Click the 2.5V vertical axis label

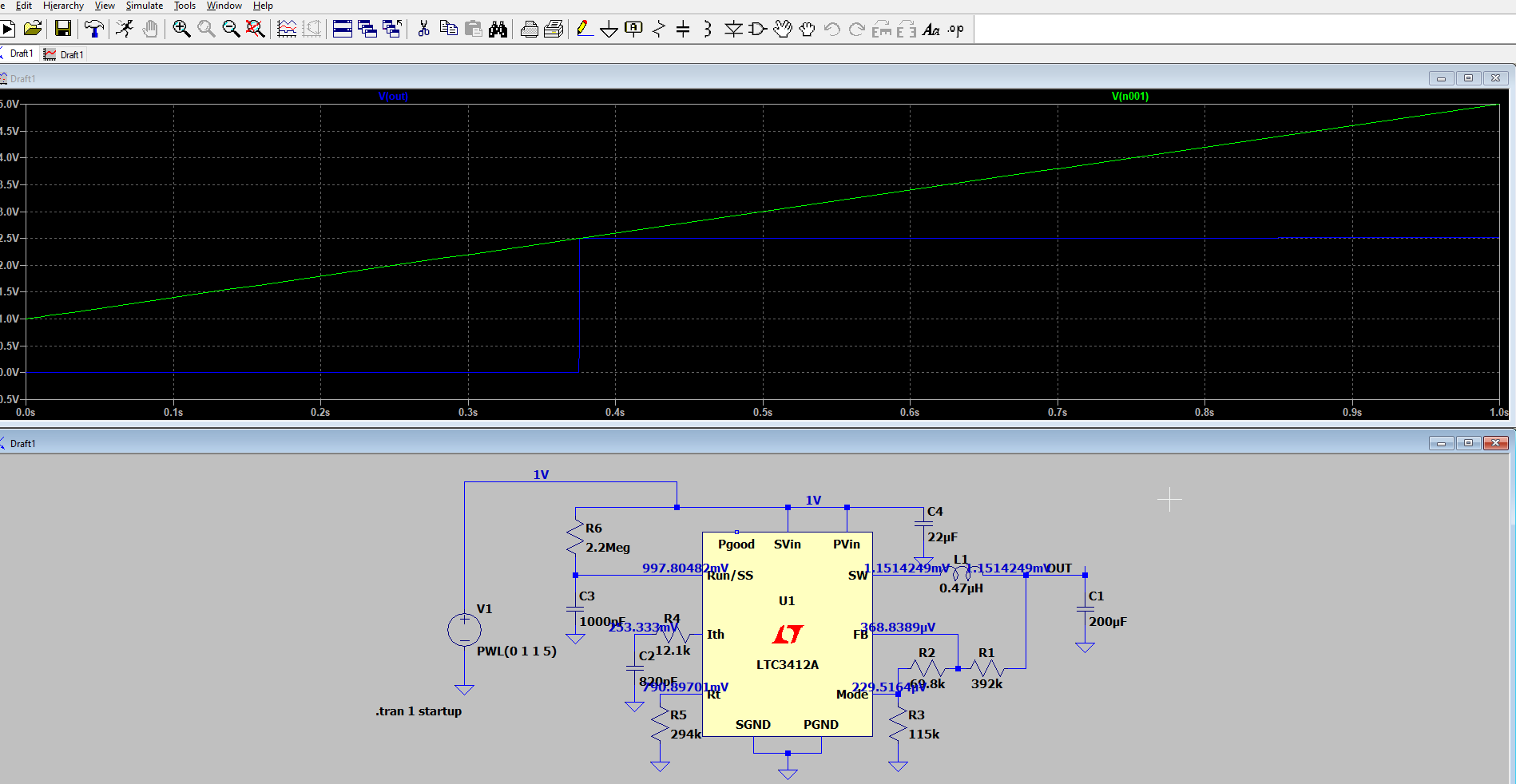click(10, 239)
